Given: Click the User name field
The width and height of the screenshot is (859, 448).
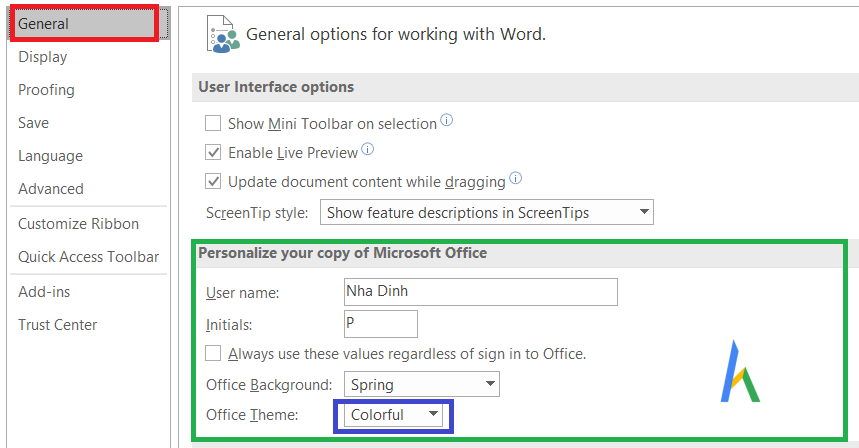Looking at the screenshot, I should click(480, 292).
